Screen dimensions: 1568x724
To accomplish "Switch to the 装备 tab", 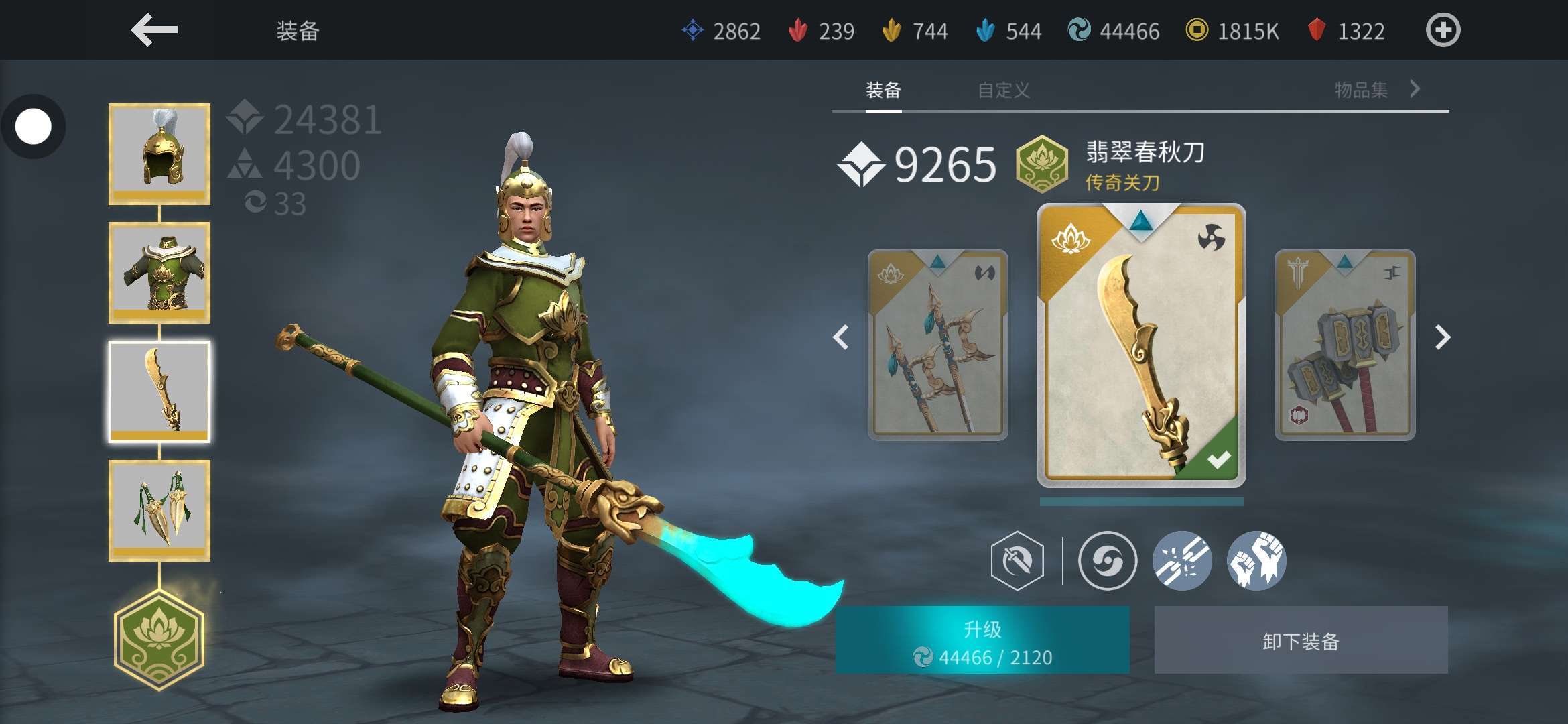I will tap(883, 90).
